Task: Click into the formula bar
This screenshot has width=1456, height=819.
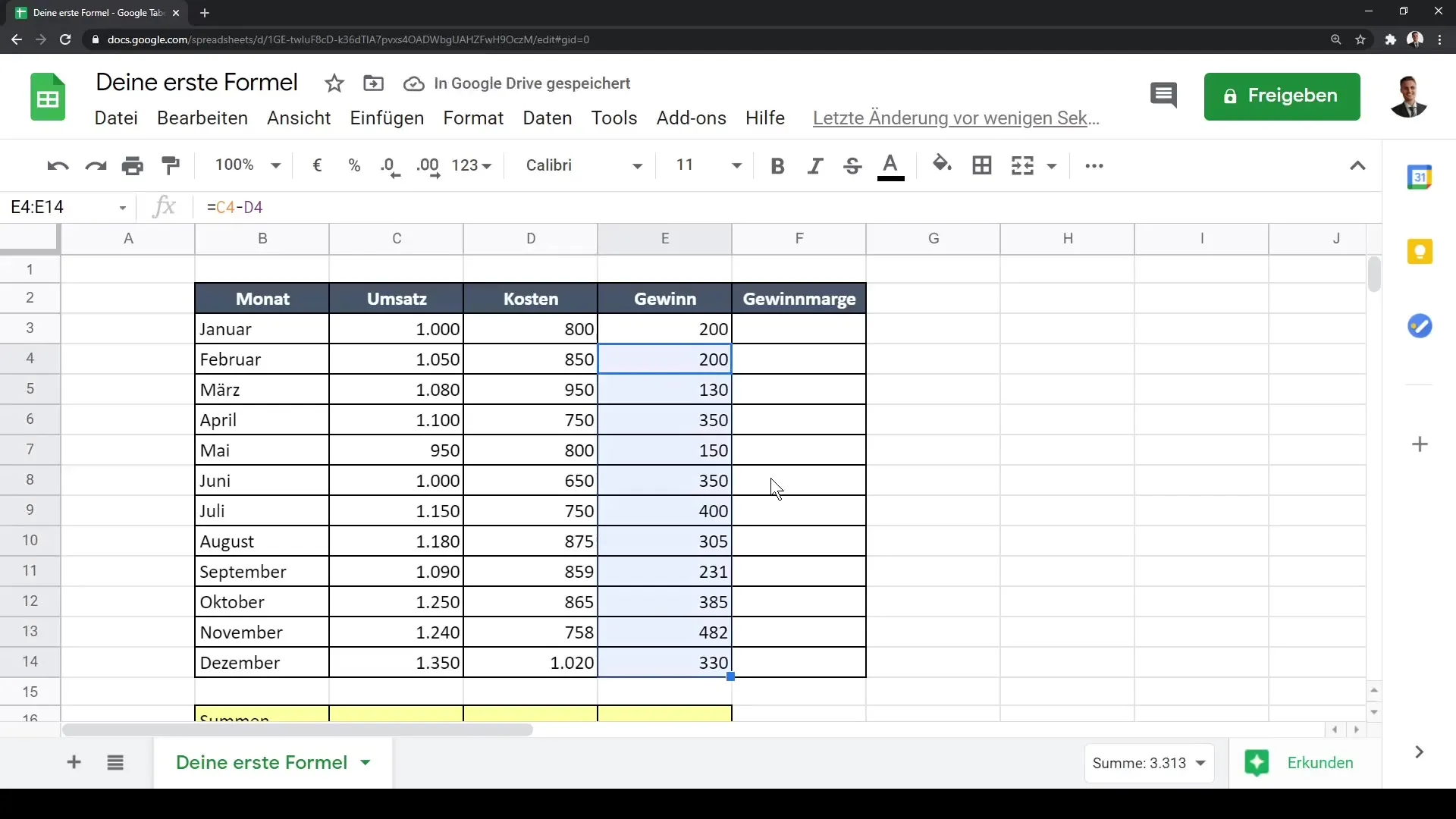Action: (x=789, y=208)
